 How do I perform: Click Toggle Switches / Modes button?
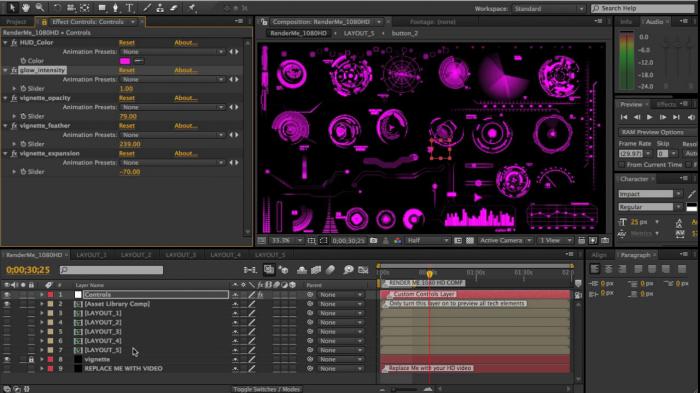pyautogui.click(x=267, y=389)
